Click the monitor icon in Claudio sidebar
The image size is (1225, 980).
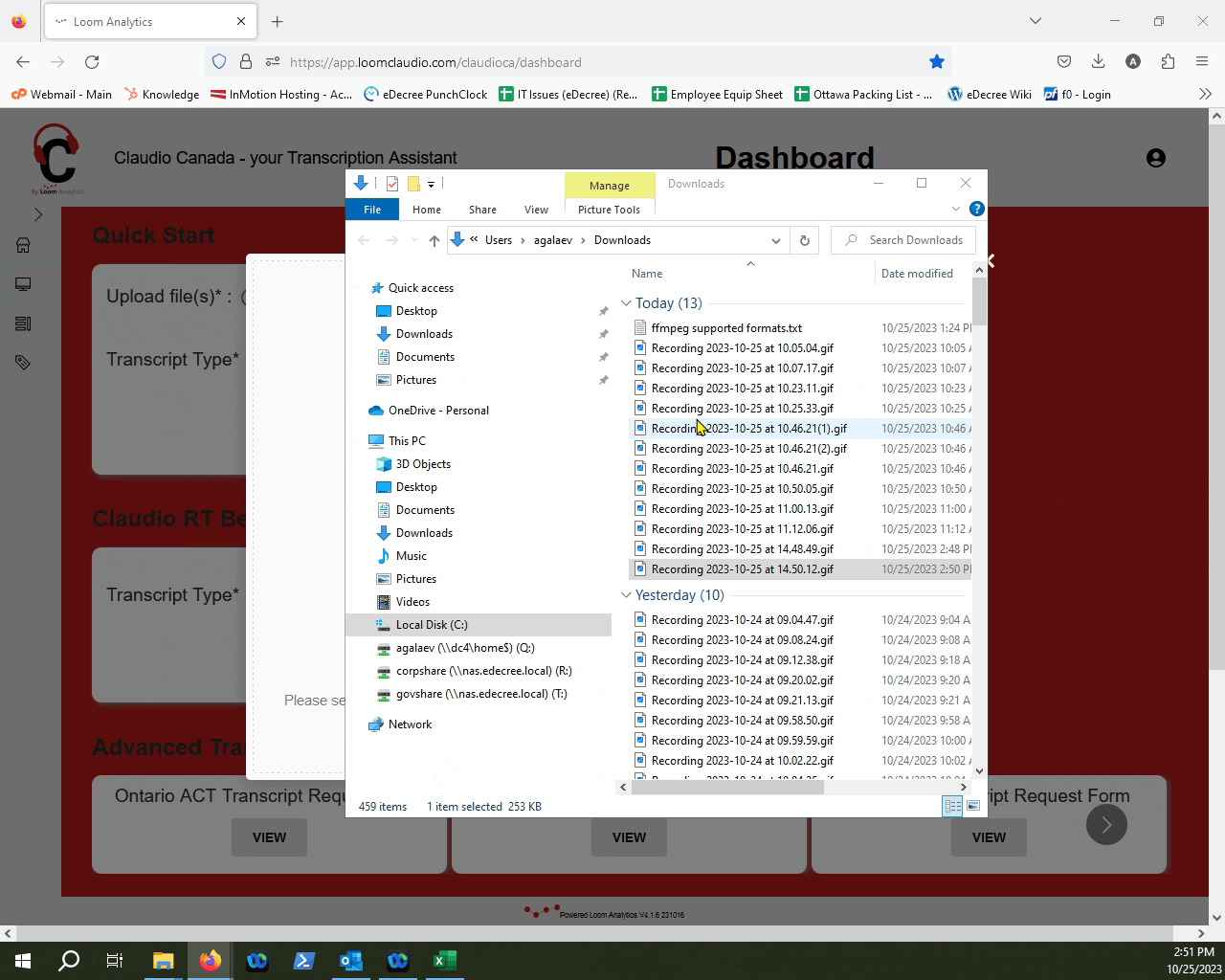(23, 284)
